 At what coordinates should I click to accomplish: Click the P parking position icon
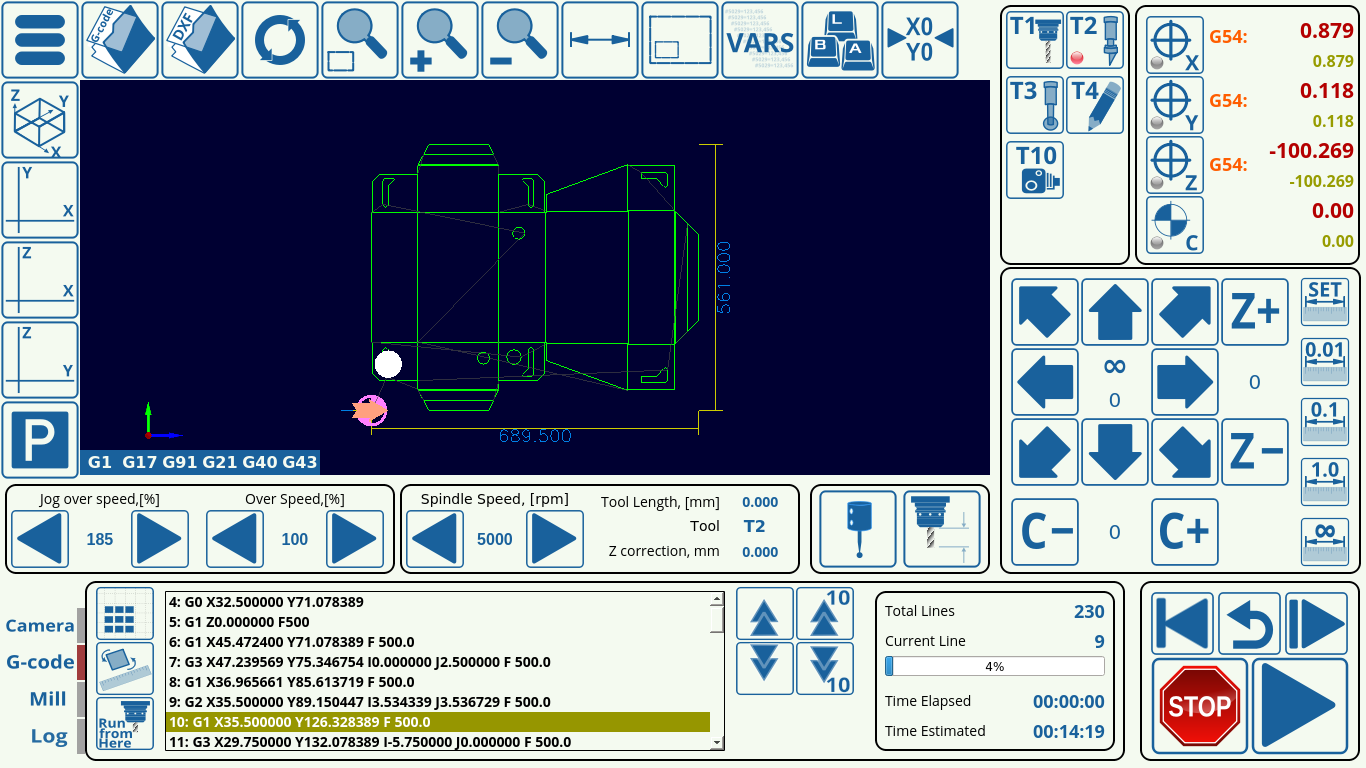pyautogui.click(x=39, y=441)
